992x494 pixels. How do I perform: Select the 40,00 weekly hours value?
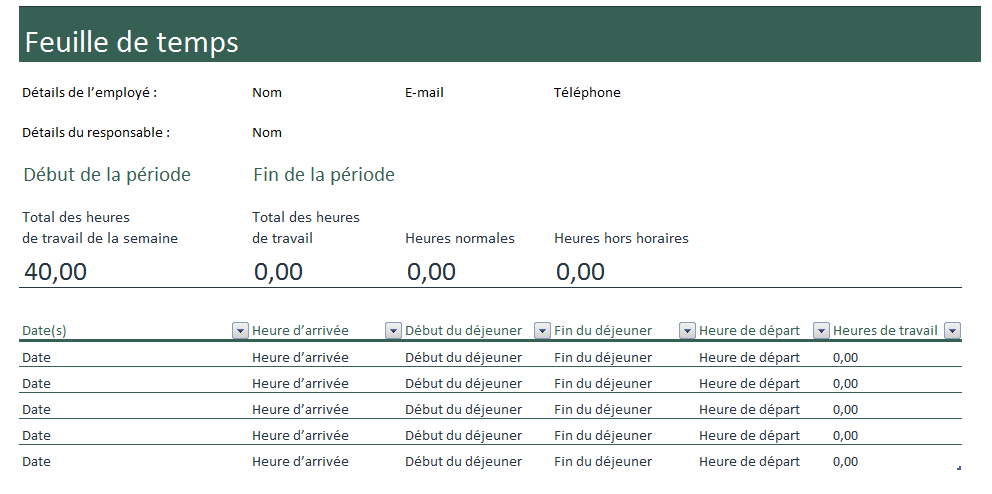tap(56, 272)
